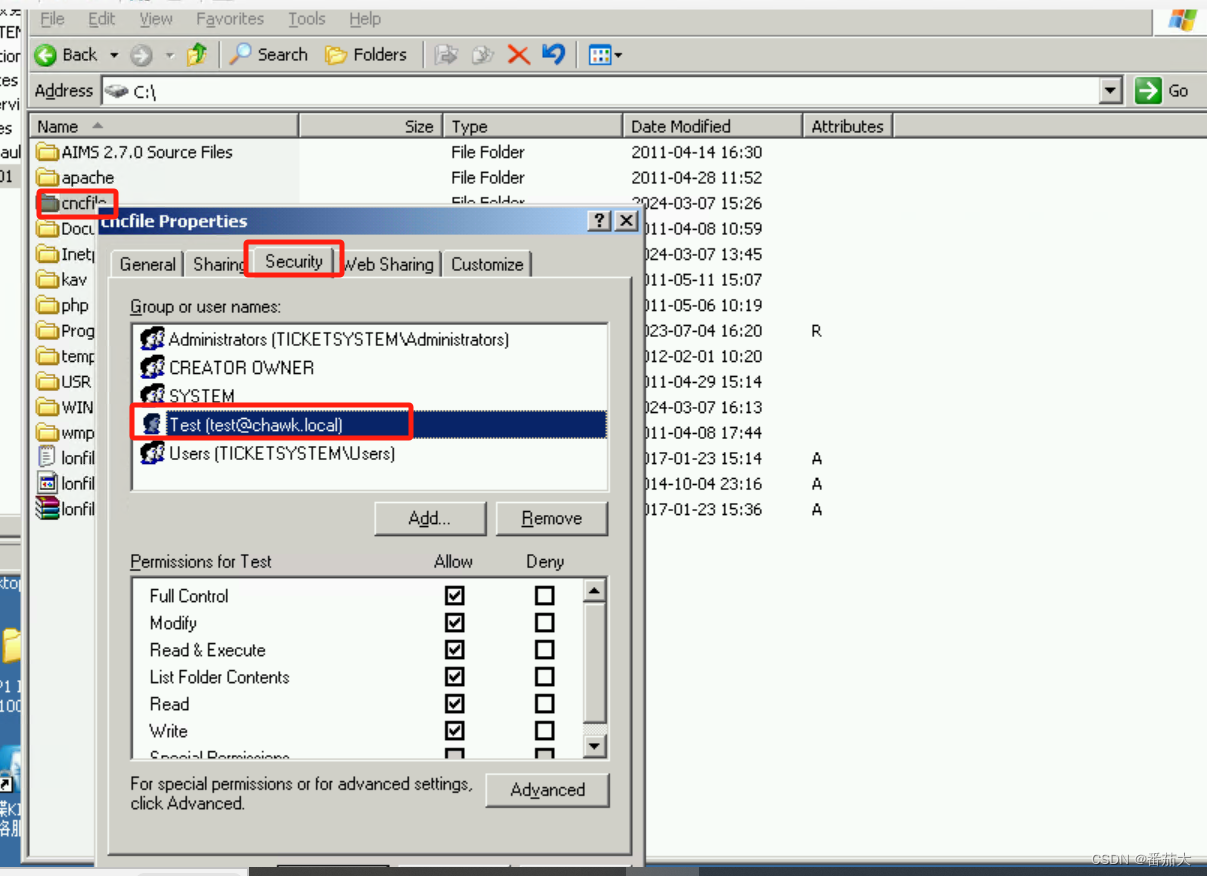Click the Up folder toolbar icon
Image resolution: width=1207 pixels, height=876 pixels.
point(197,55)
